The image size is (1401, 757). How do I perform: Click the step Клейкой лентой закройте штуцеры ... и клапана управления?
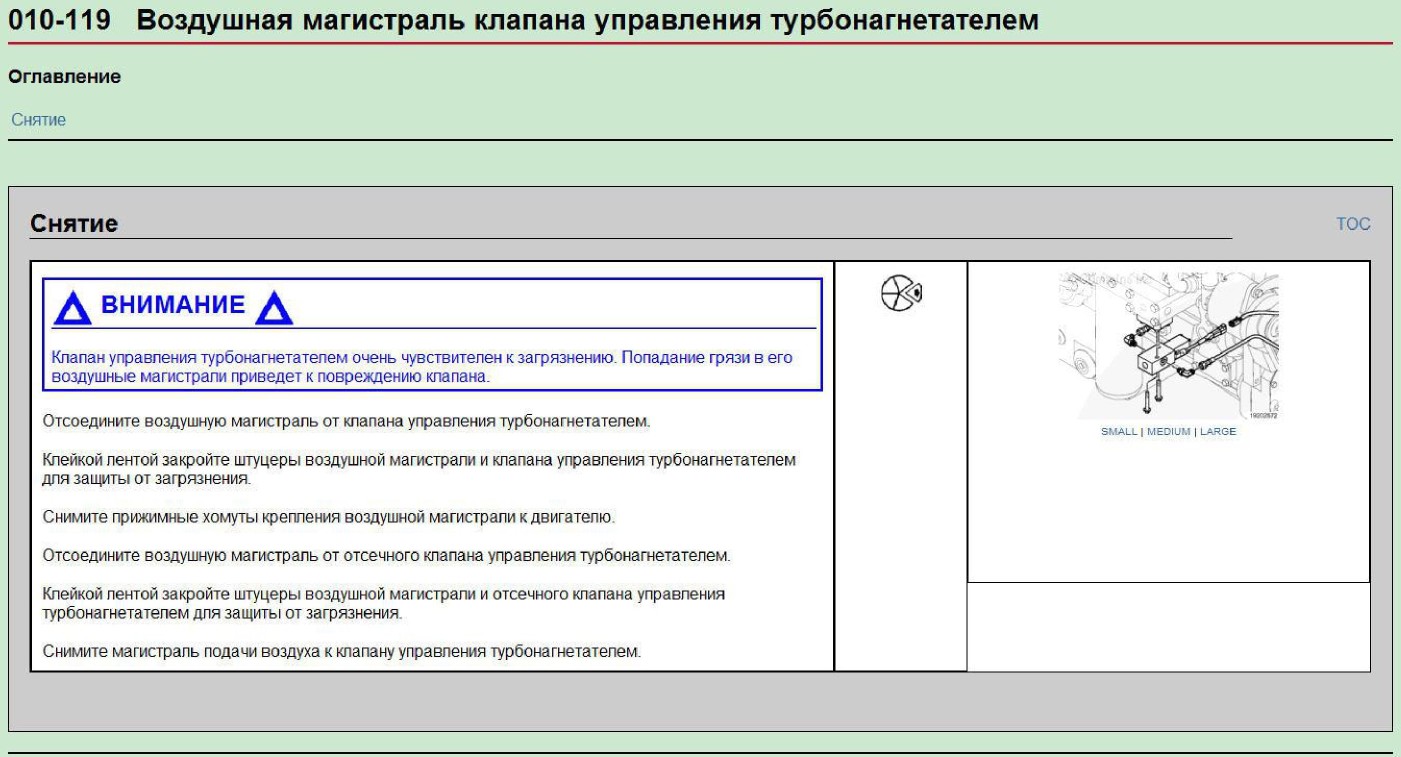tap(420, 469)
